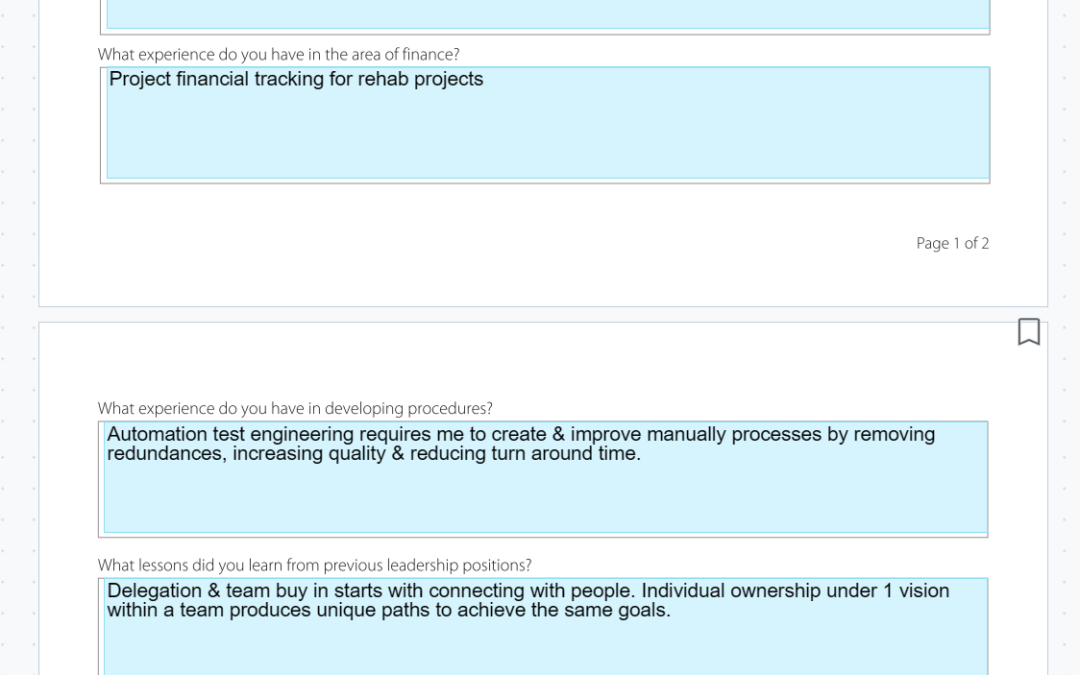Focus the developing procedures answer field
The width and height of the screenshot is (1080, 675).
[x=547, y=497]
